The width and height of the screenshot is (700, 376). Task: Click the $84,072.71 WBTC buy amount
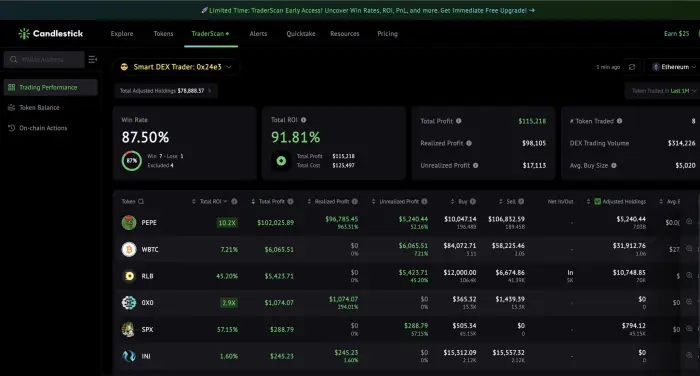[460, 246]
